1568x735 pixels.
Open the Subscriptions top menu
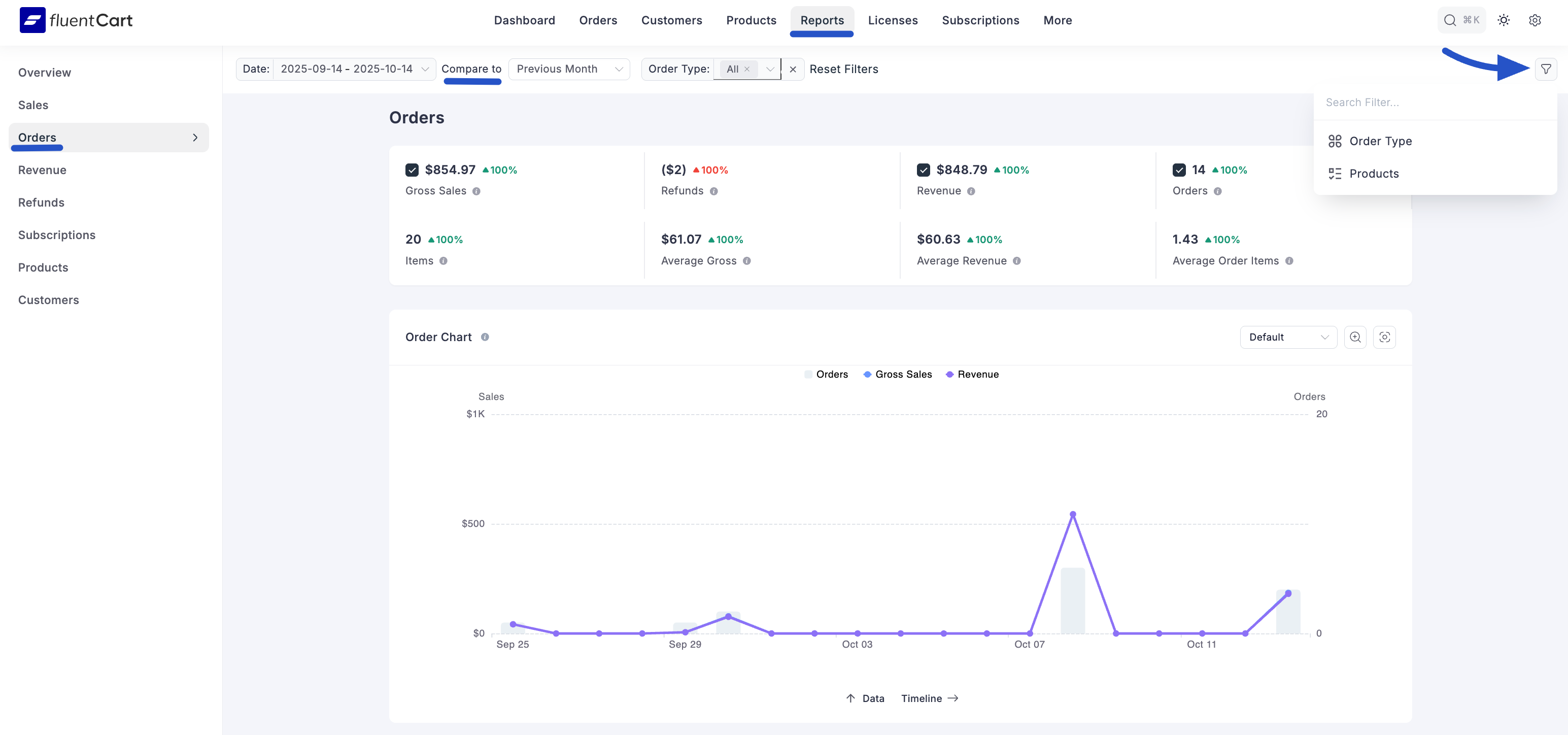[980, 20]
